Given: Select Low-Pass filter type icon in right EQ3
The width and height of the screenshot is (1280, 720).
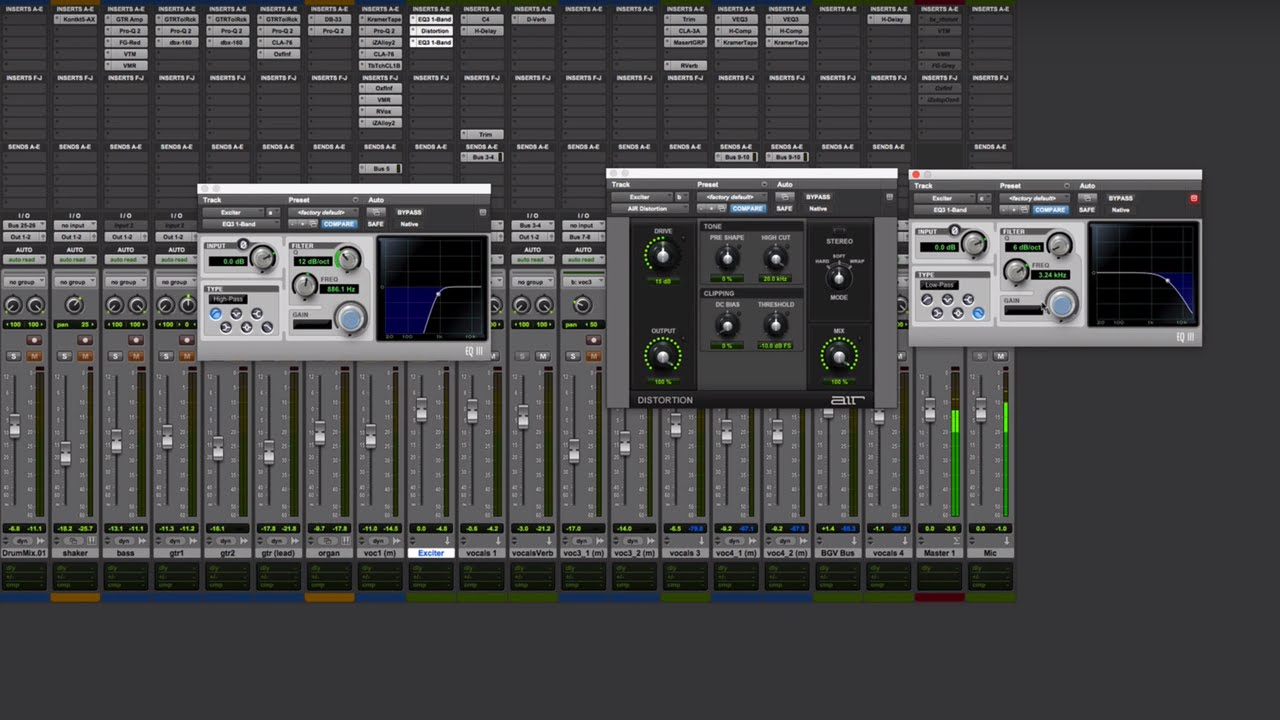Looking at the screenshot, I should (978, 314).
